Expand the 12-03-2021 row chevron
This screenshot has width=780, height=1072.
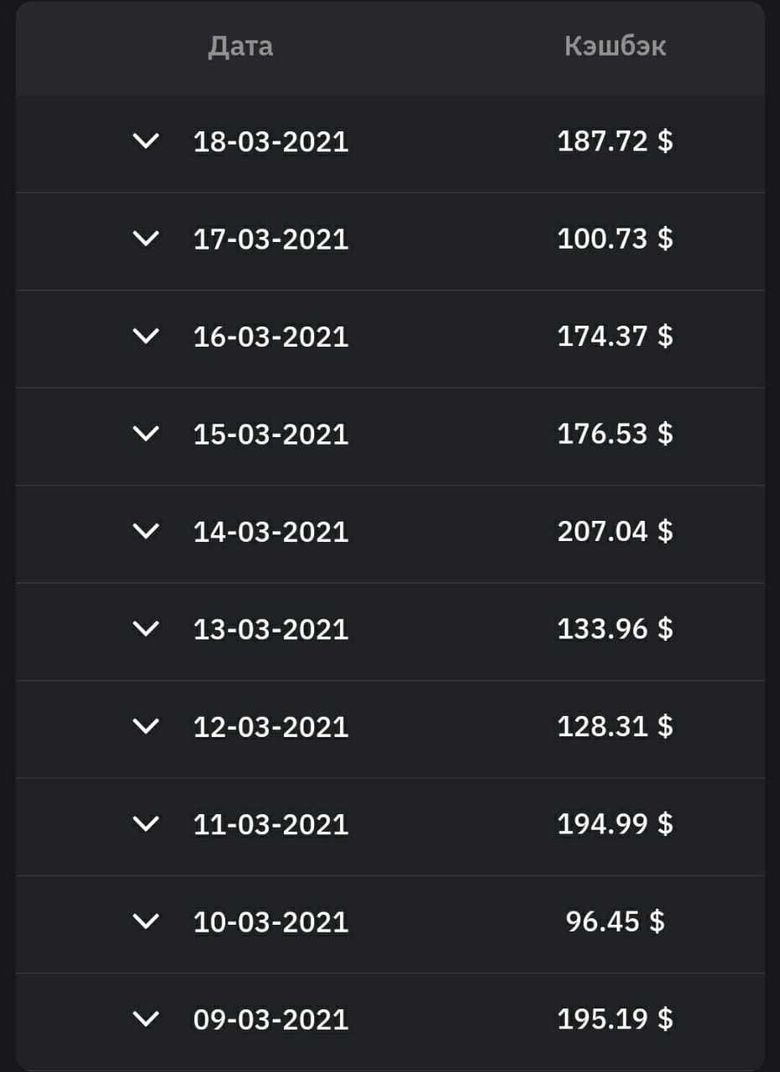pyautogui.click(x=146, y=726)
